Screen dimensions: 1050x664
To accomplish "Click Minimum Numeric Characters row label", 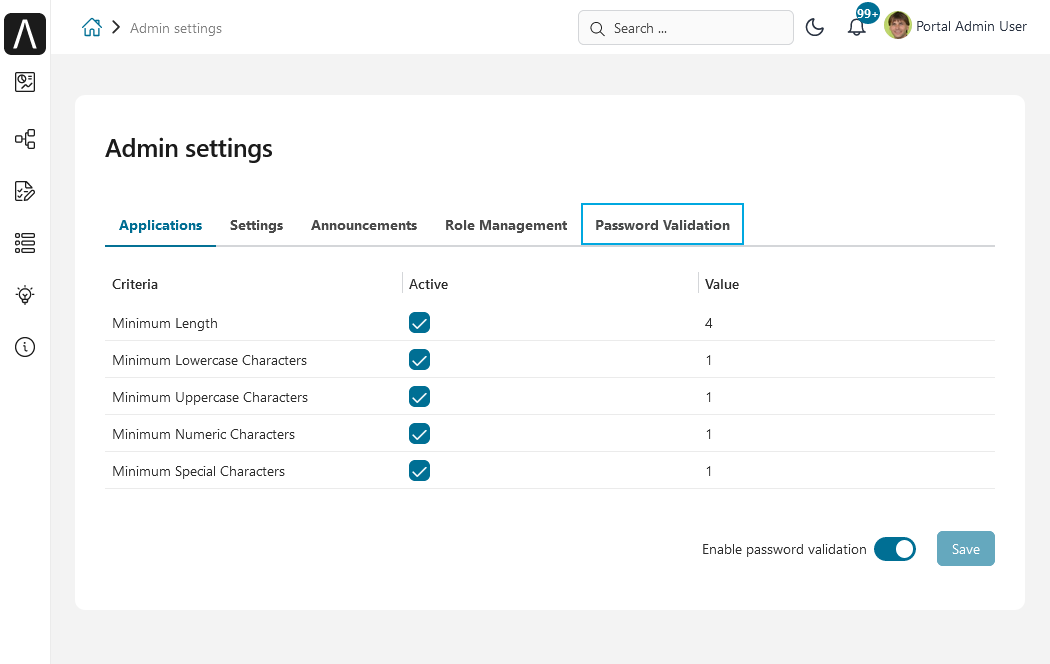I will (x=204, y=434).
